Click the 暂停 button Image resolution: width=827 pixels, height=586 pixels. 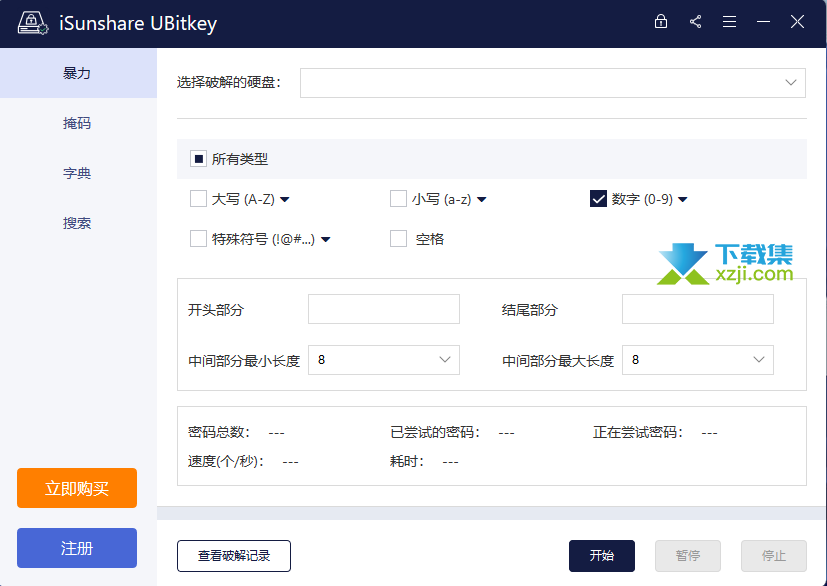pyautogui.click(x=688, y=556)
